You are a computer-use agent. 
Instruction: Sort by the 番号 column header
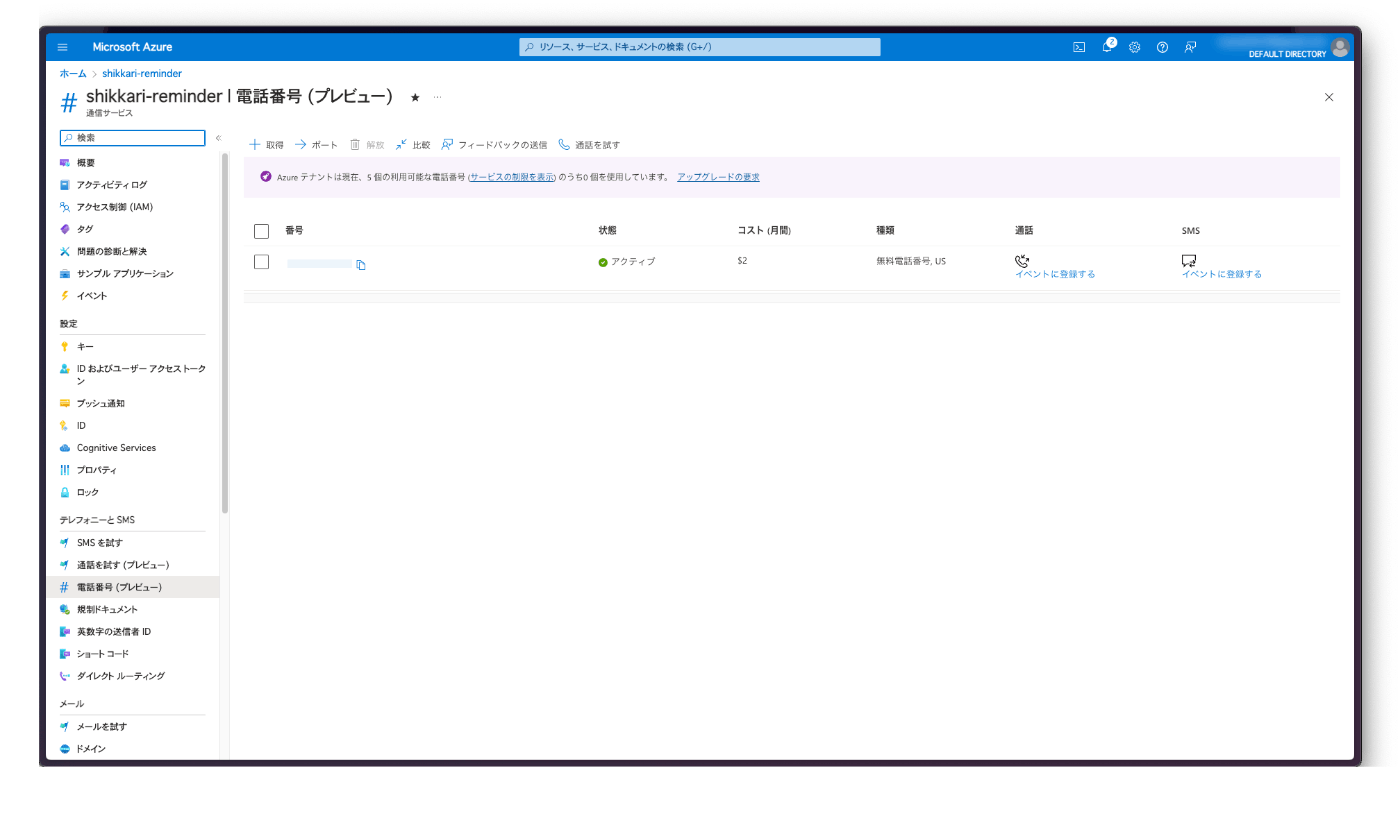[294, 231]
